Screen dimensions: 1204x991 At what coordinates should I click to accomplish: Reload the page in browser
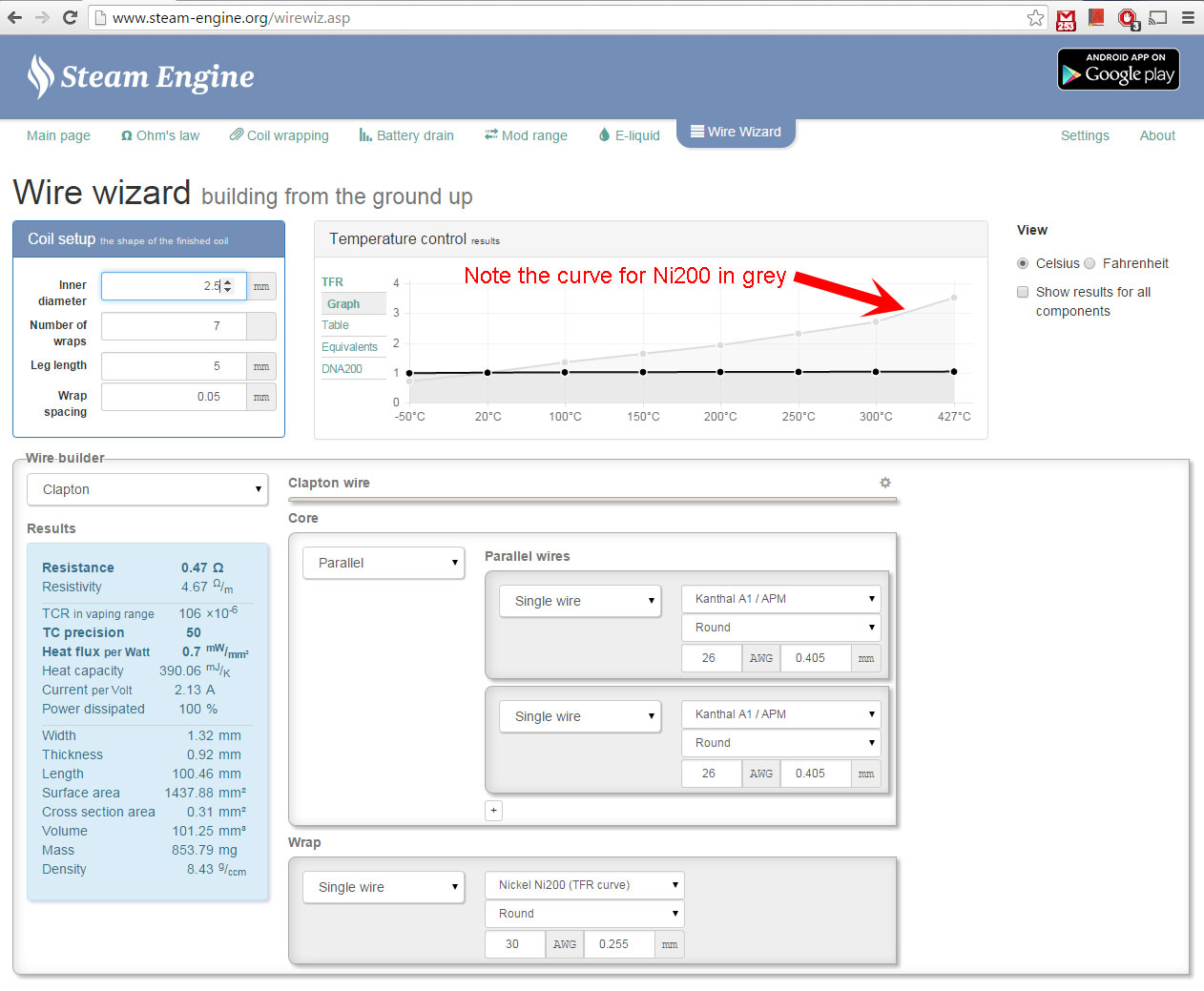point(70,17)
